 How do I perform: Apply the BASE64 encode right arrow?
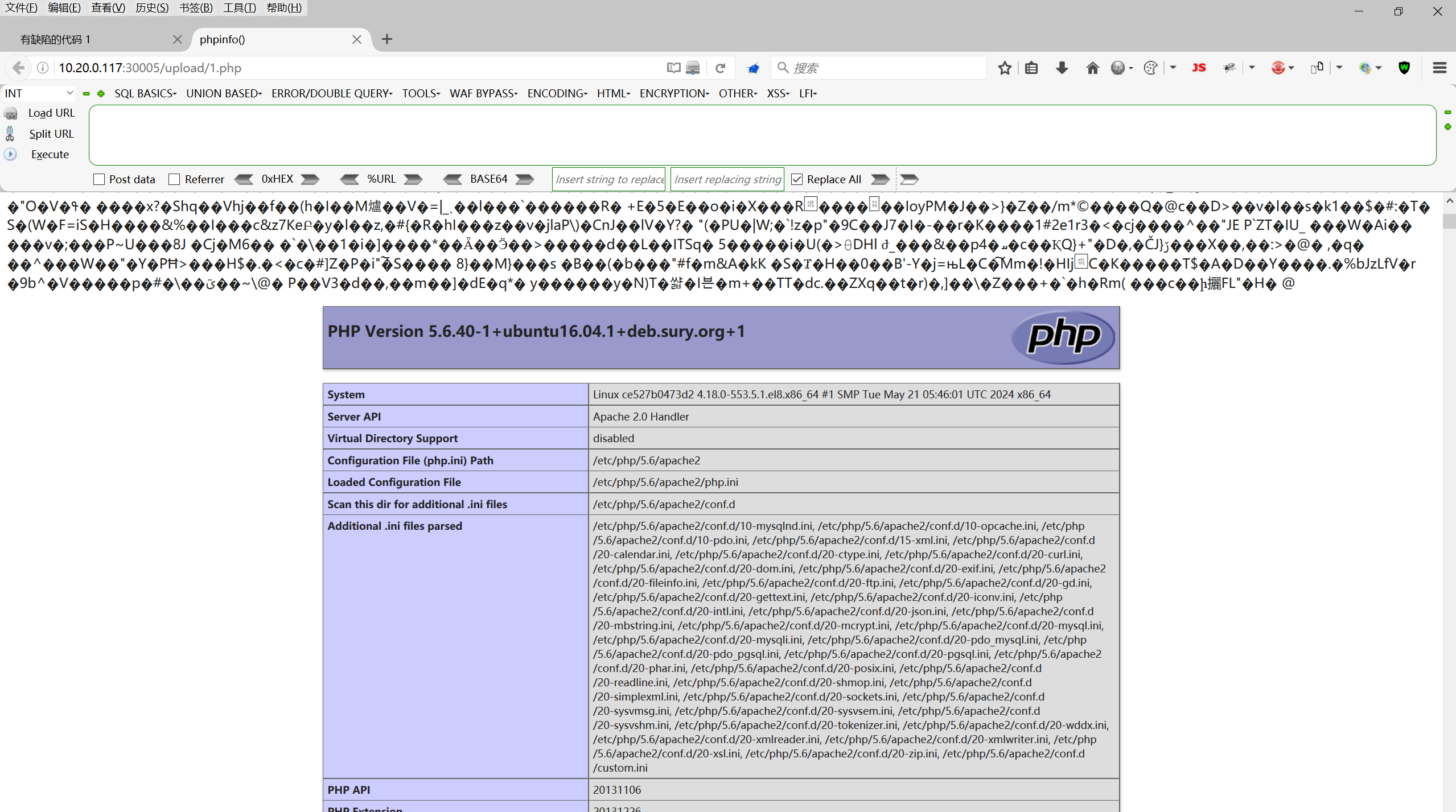524,179
